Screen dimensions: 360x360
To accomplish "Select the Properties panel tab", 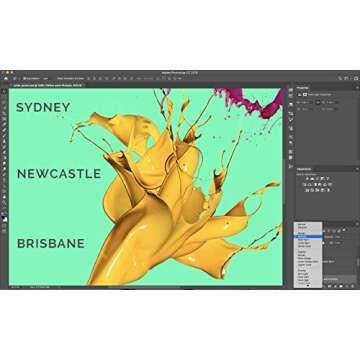I will pyautogui.click(x=303, y=88).
